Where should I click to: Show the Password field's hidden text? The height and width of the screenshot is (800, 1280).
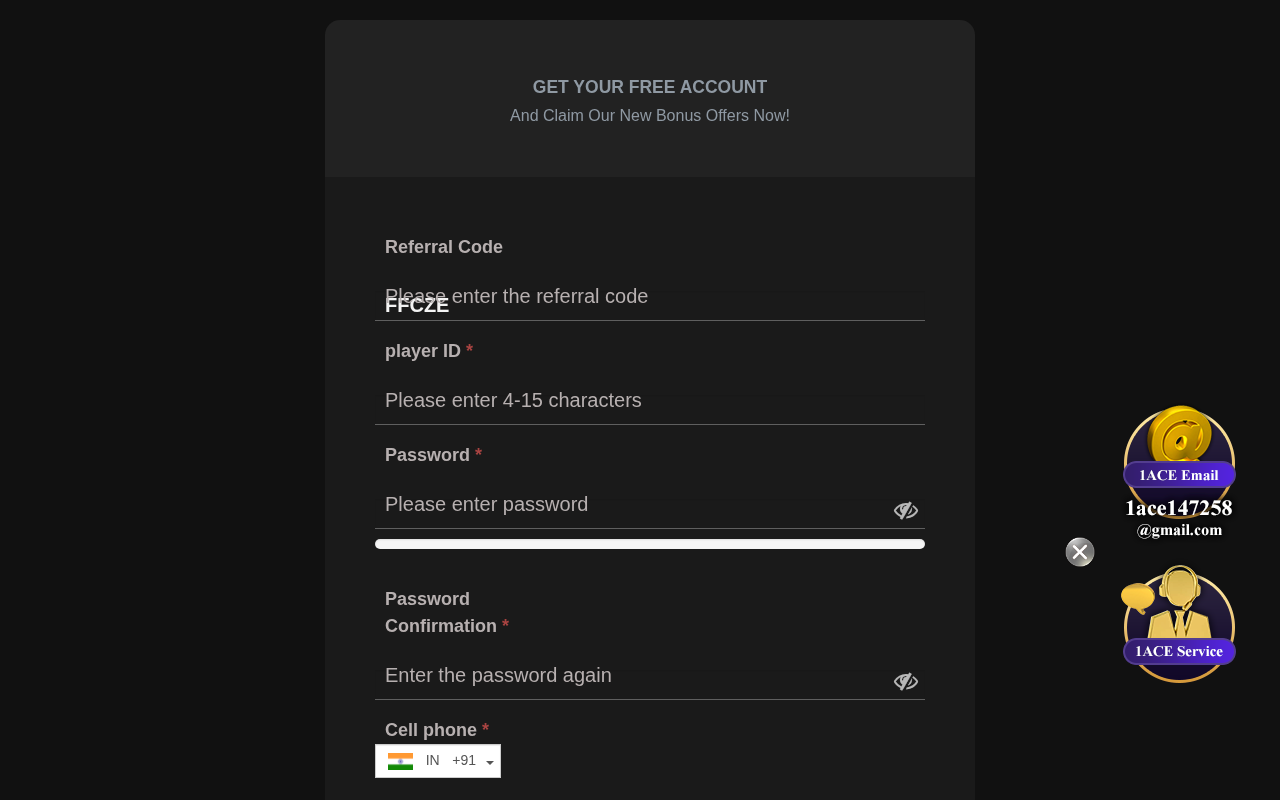[x=905, y=511]
